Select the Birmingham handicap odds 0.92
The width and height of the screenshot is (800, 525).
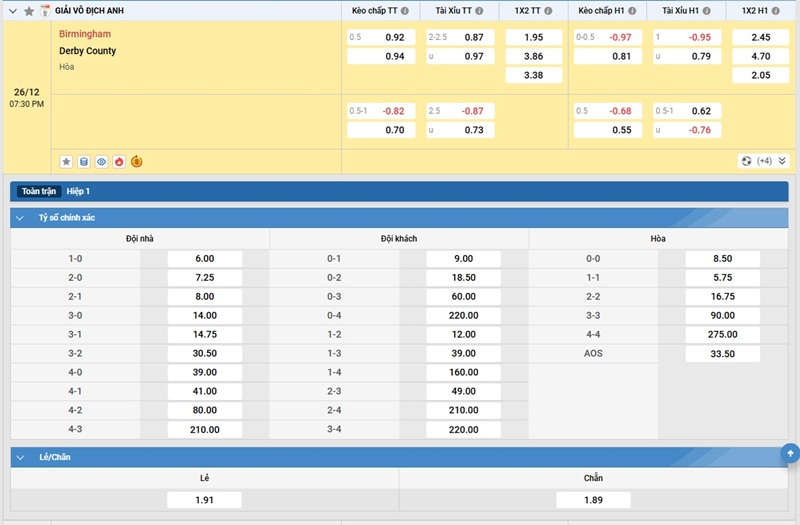click(382, 37)
